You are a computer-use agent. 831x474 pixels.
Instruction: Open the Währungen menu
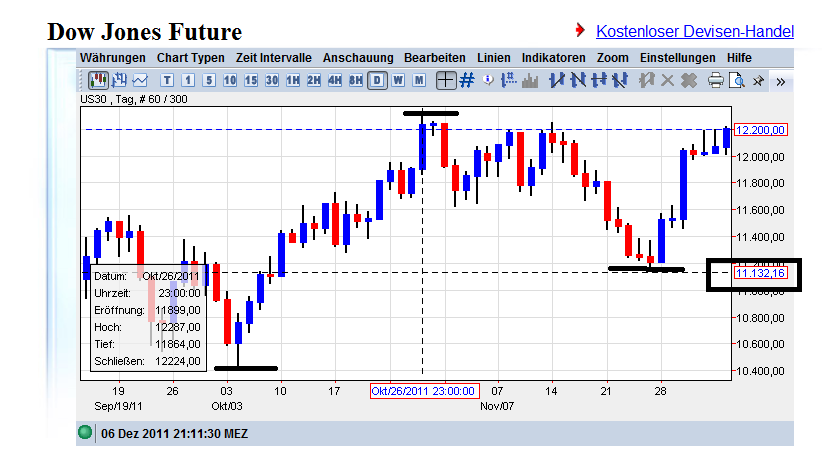tap(112, 57)
